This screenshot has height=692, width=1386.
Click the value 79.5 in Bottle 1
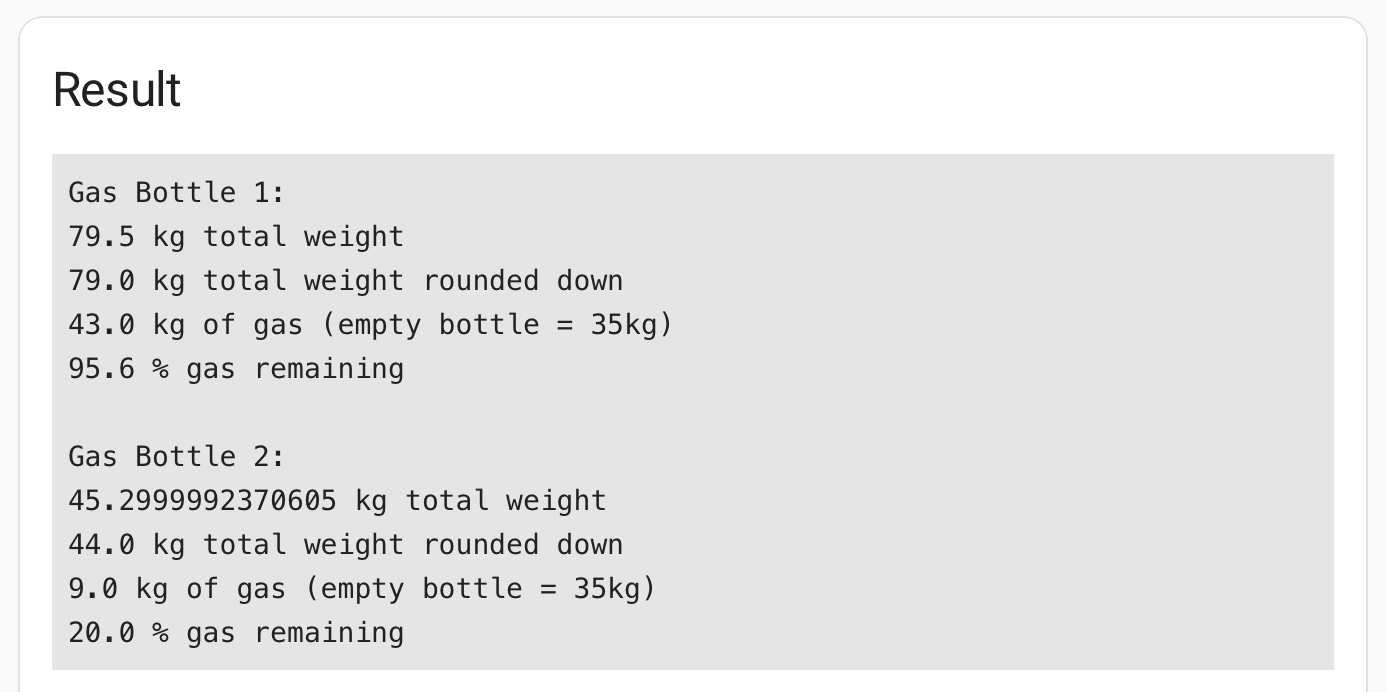pos(101,236)
